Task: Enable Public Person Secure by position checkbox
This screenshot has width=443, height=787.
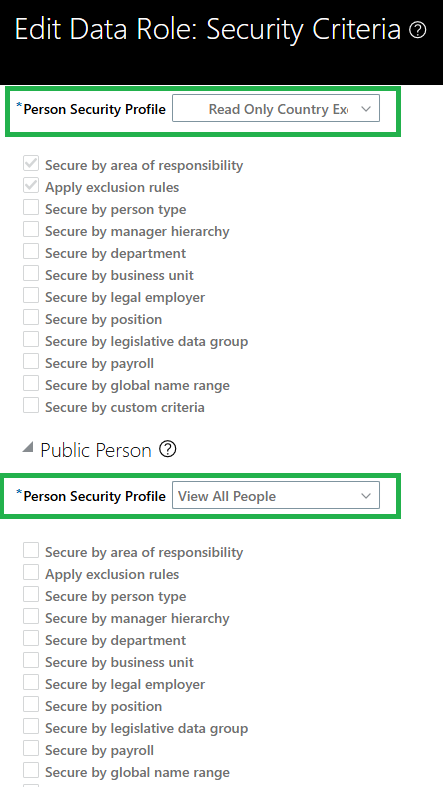Action: (x=31, y=705)
